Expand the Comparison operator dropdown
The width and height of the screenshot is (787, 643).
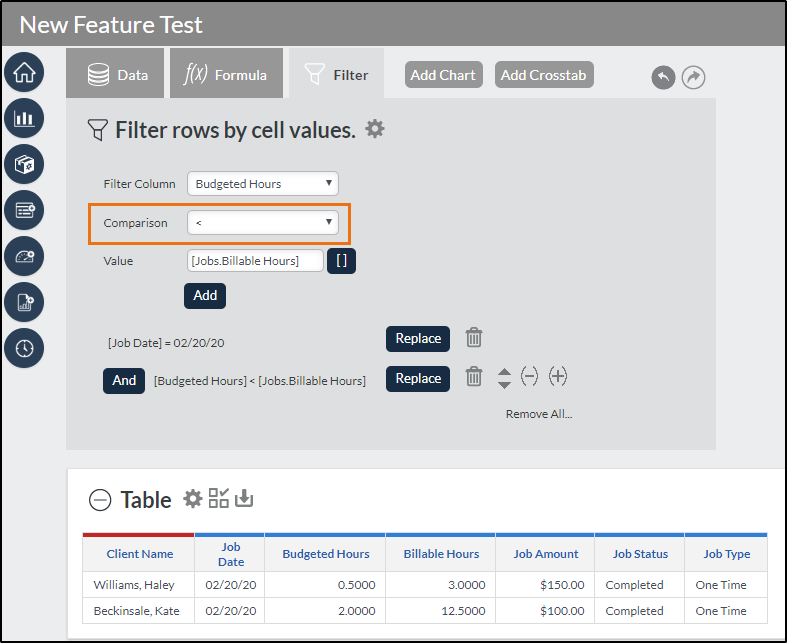pyautogui.click(x=263, y=223)
